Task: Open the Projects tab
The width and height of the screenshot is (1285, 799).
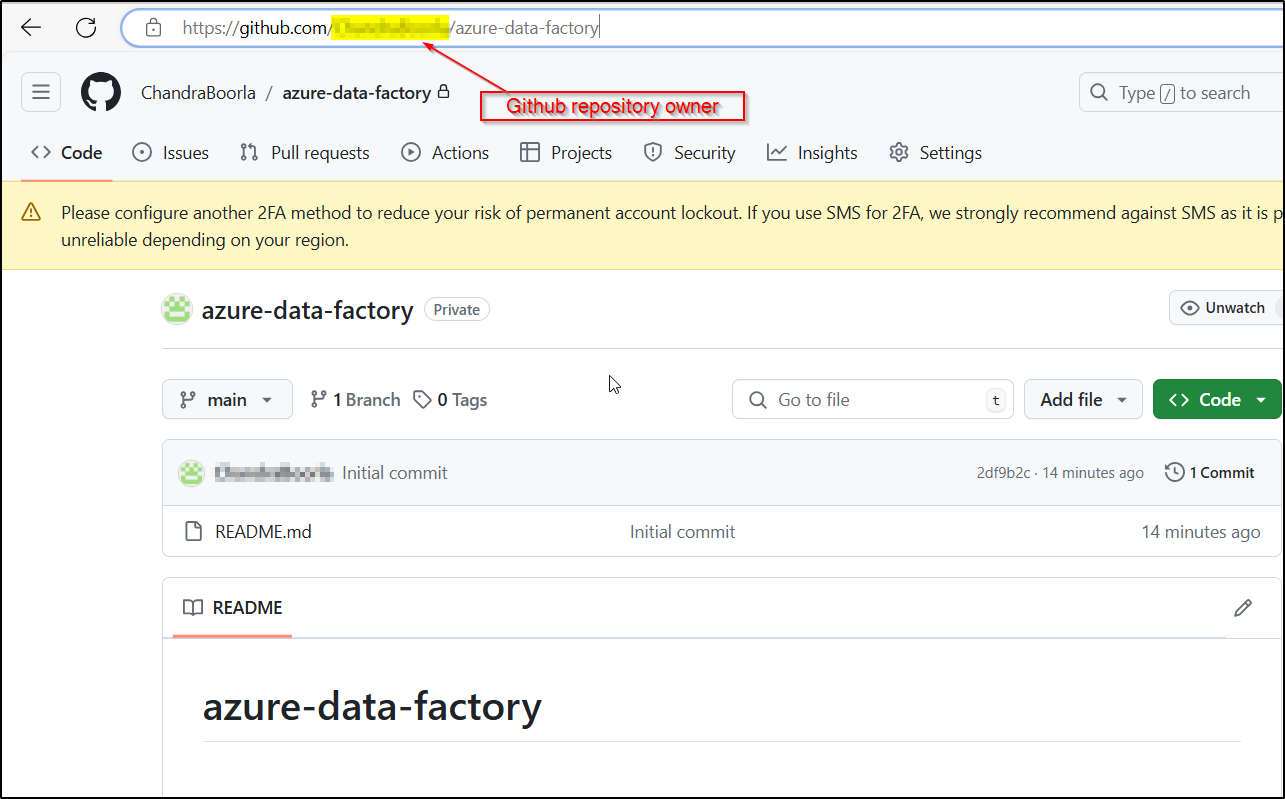Action: point(566,153)
